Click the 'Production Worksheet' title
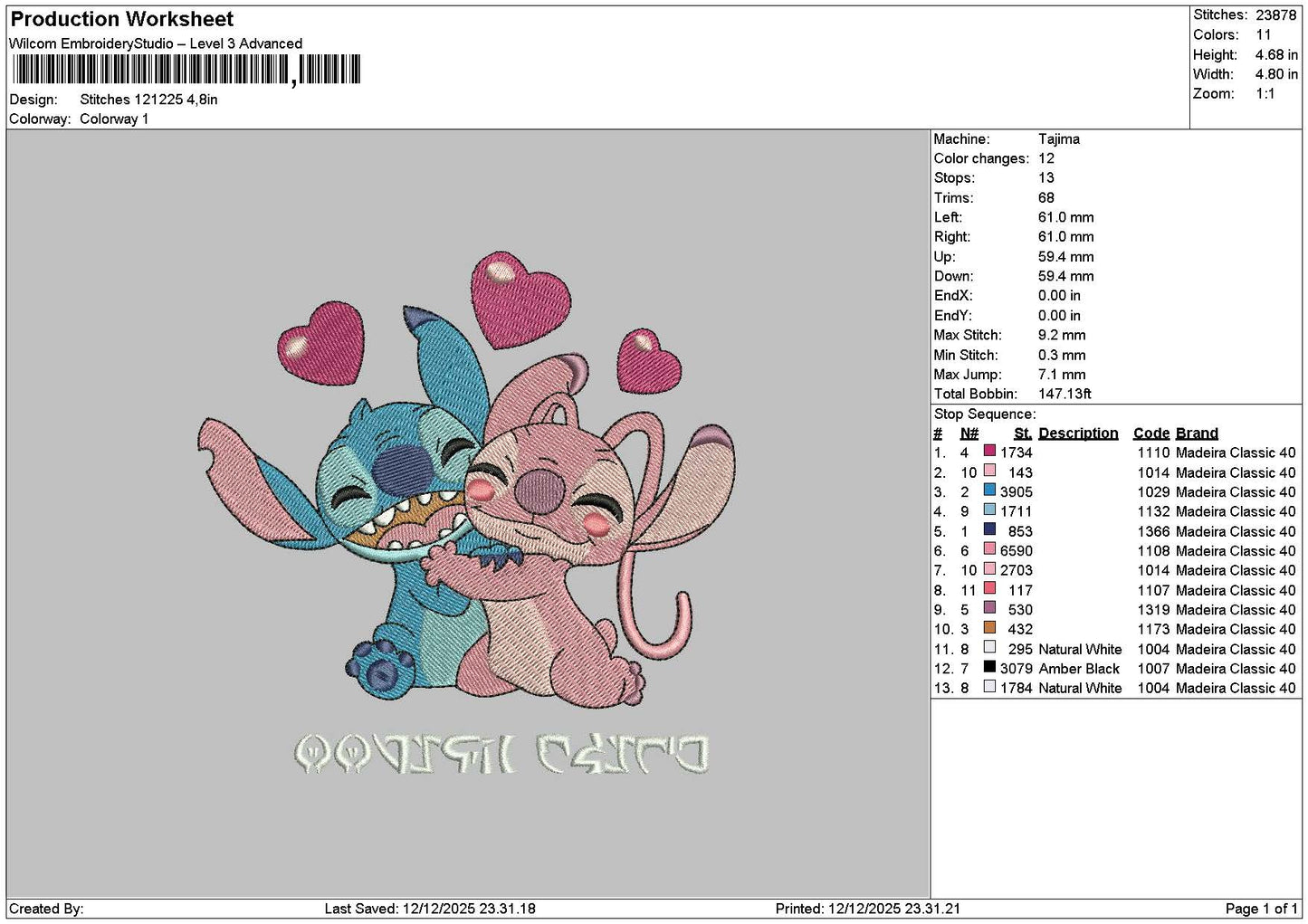The height and width of the screenshot is (924, 1308). tap(121, 19)
